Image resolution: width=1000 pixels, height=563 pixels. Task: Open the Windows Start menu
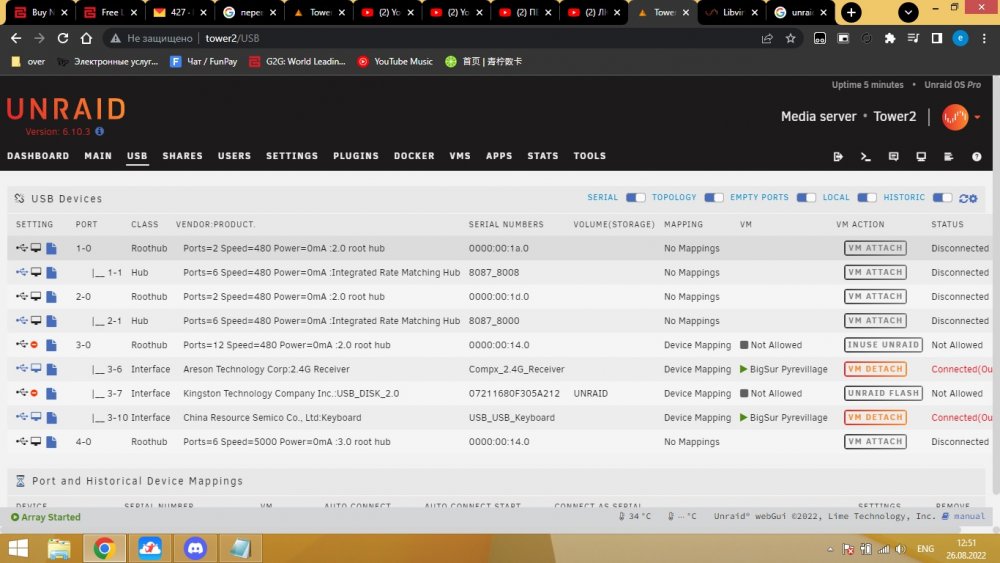click(18, 548)
